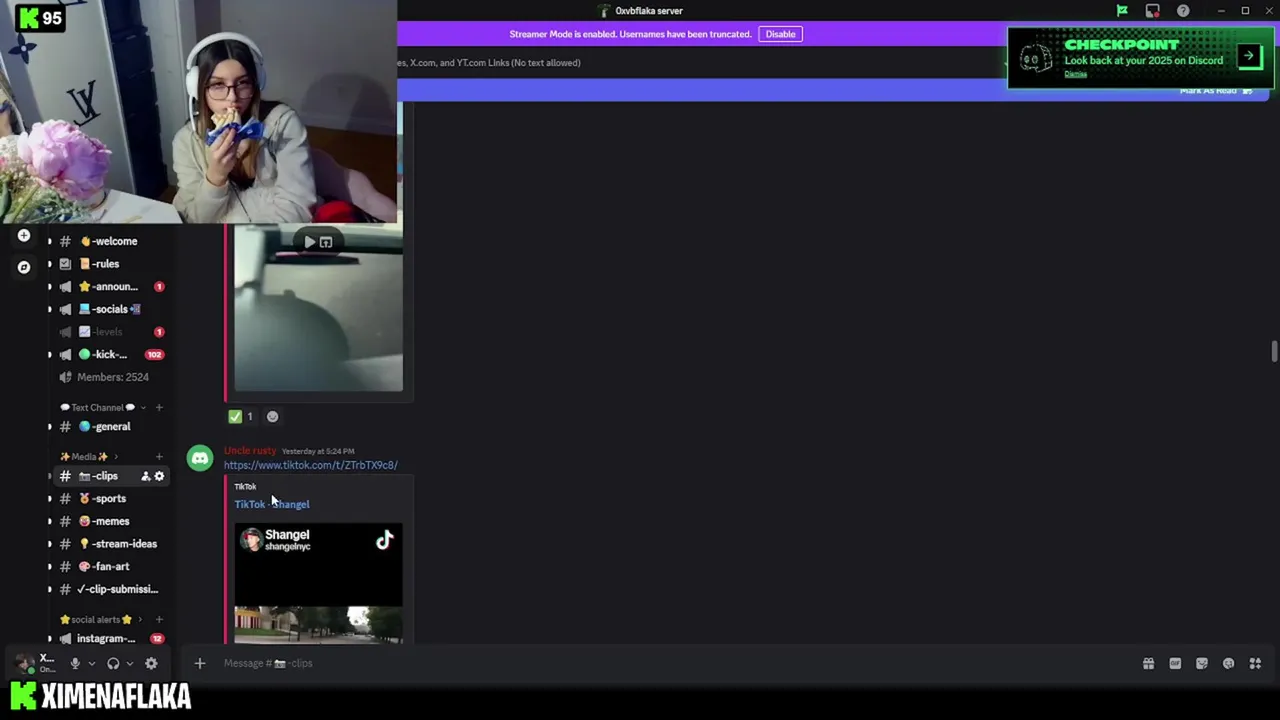Open the -memes channel
Viewport: 1280px width, 720px height.
[x=108, y=521]
